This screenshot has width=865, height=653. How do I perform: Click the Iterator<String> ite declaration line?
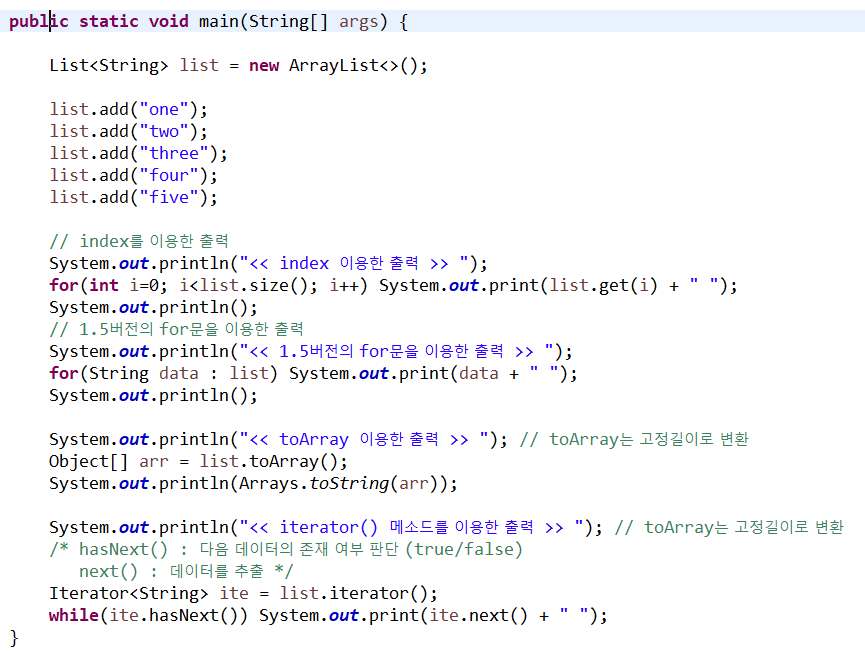(243, 593)
